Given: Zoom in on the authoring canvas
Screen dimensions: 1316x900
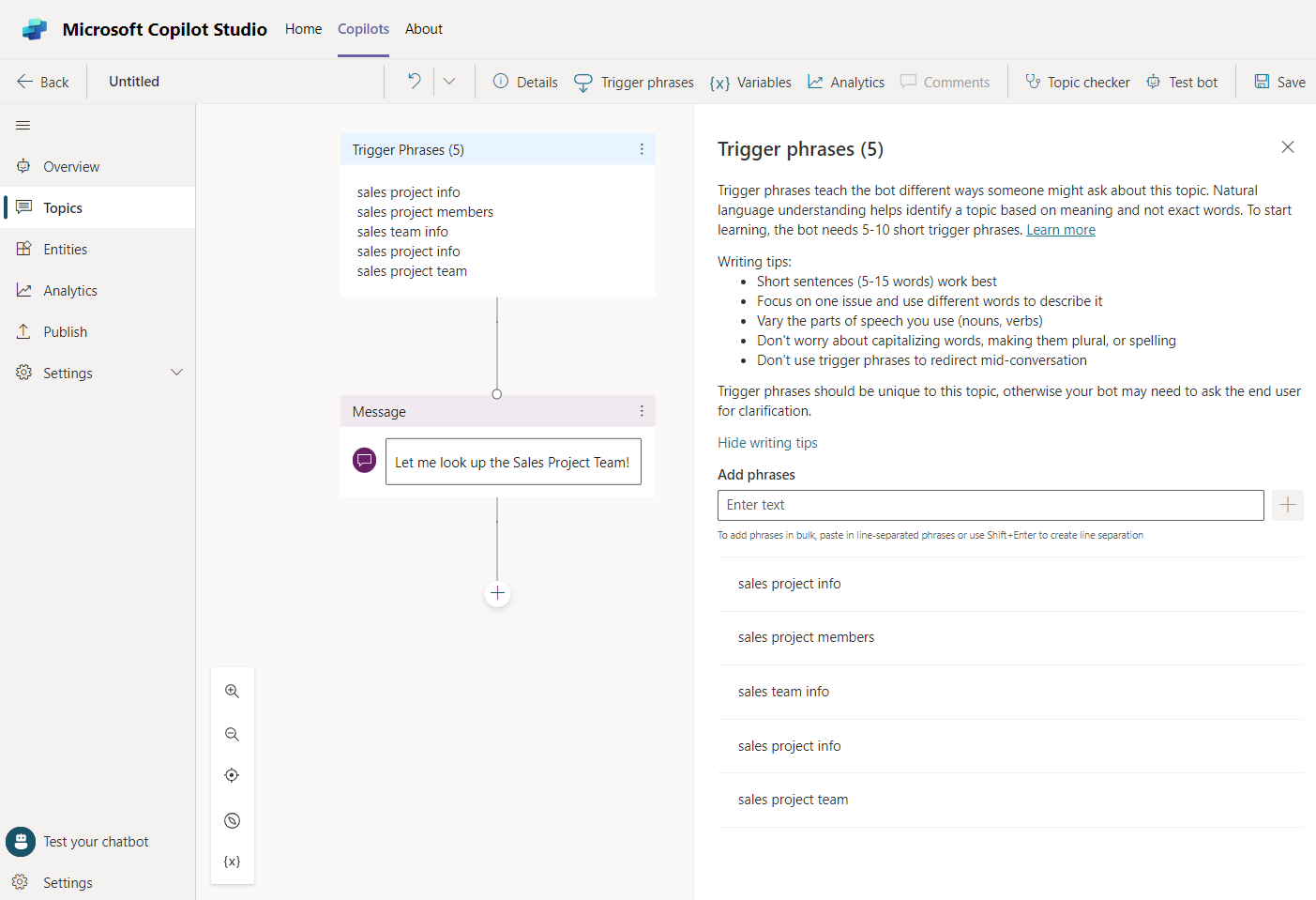Looking at the screenshot, I should point(232,691).
